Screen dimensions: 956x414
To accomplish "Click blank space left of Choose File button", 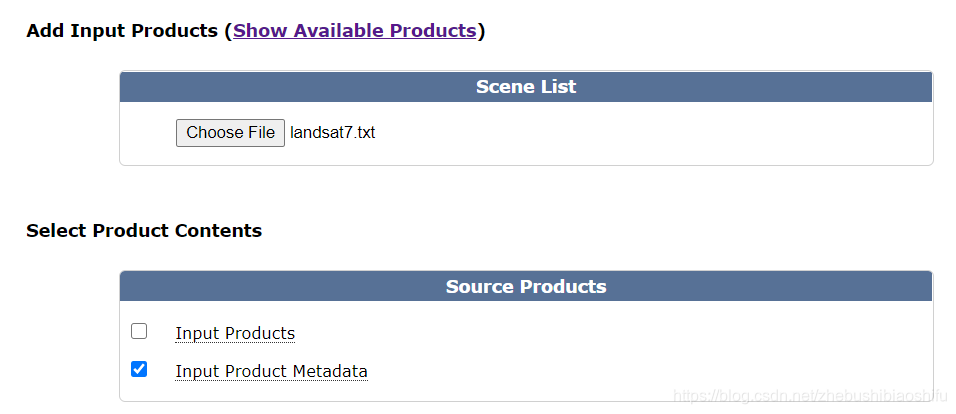I will (x=148, y=132).
